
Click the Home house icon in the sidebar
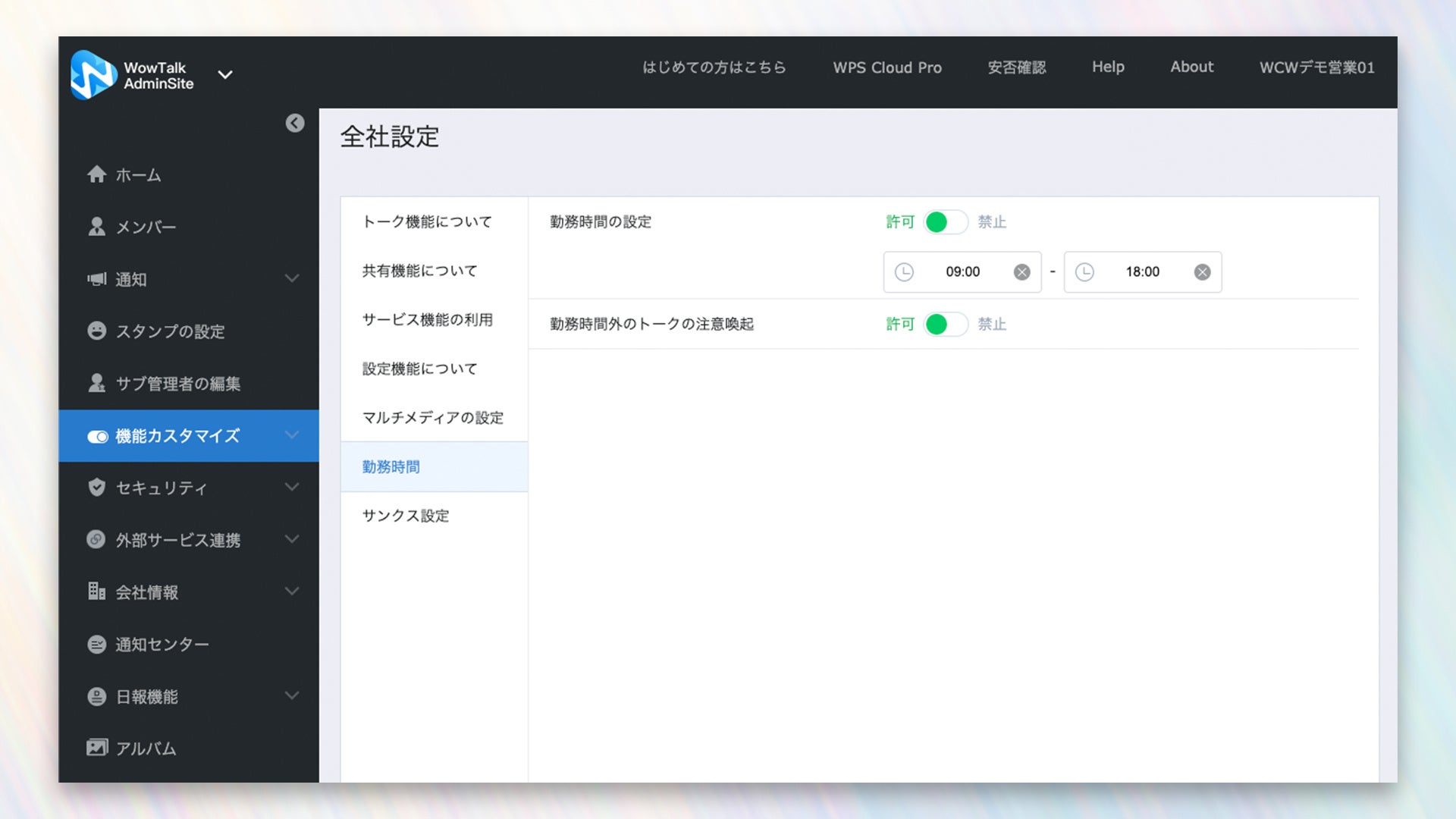coord(96,174)
